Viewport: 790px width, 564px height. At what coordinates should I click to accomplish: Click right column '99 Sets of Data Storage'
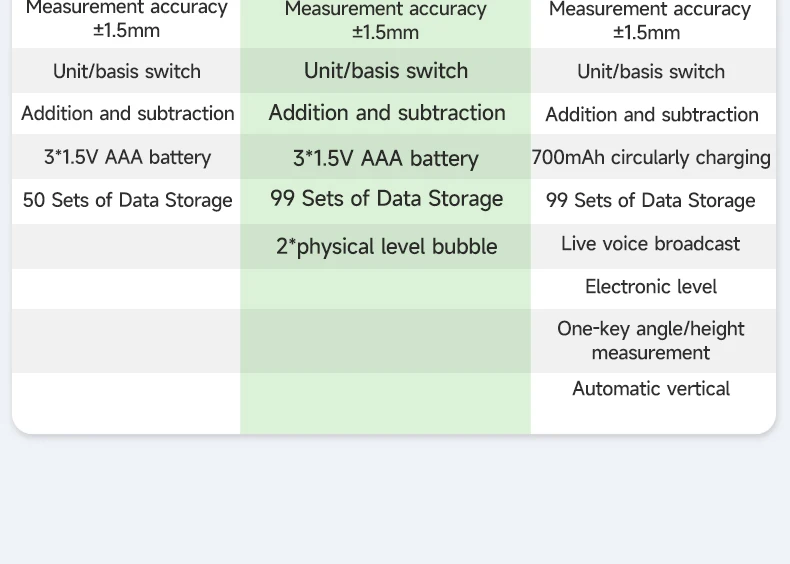[x=650, y=201]
